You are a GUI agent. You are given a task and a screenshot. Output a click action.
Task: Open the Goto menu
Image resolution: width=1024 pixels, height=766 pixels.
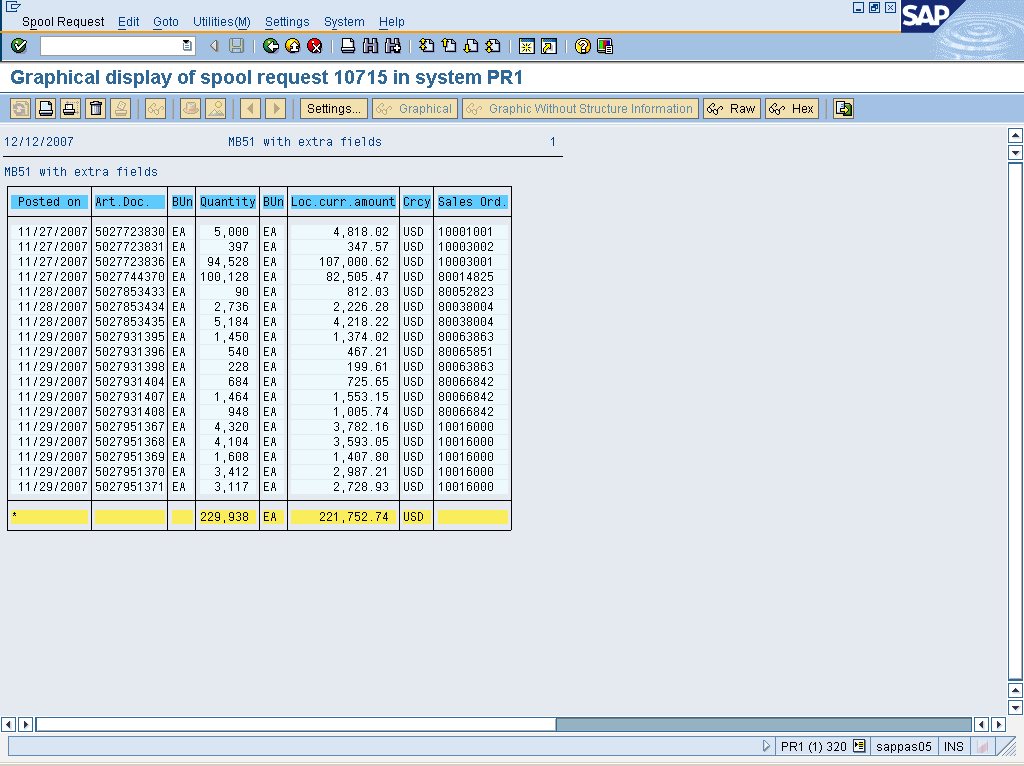pyautogui.click(x=166, y=22)
